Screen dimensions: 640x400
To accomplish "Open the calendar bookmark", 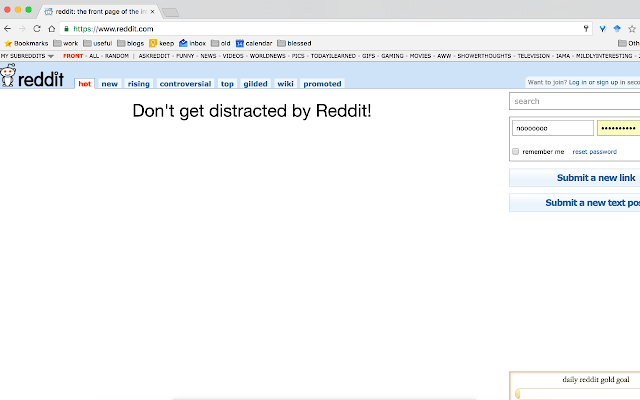I will tap(254, 43).
